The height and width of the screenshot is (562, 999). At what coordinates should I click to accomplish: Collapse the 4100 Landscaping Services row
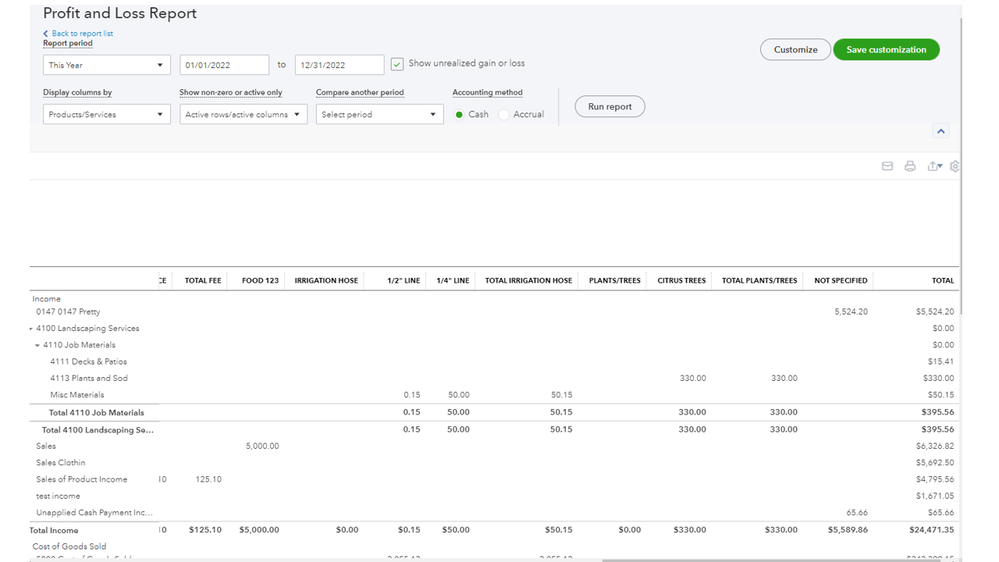click(x=32, y=329)
